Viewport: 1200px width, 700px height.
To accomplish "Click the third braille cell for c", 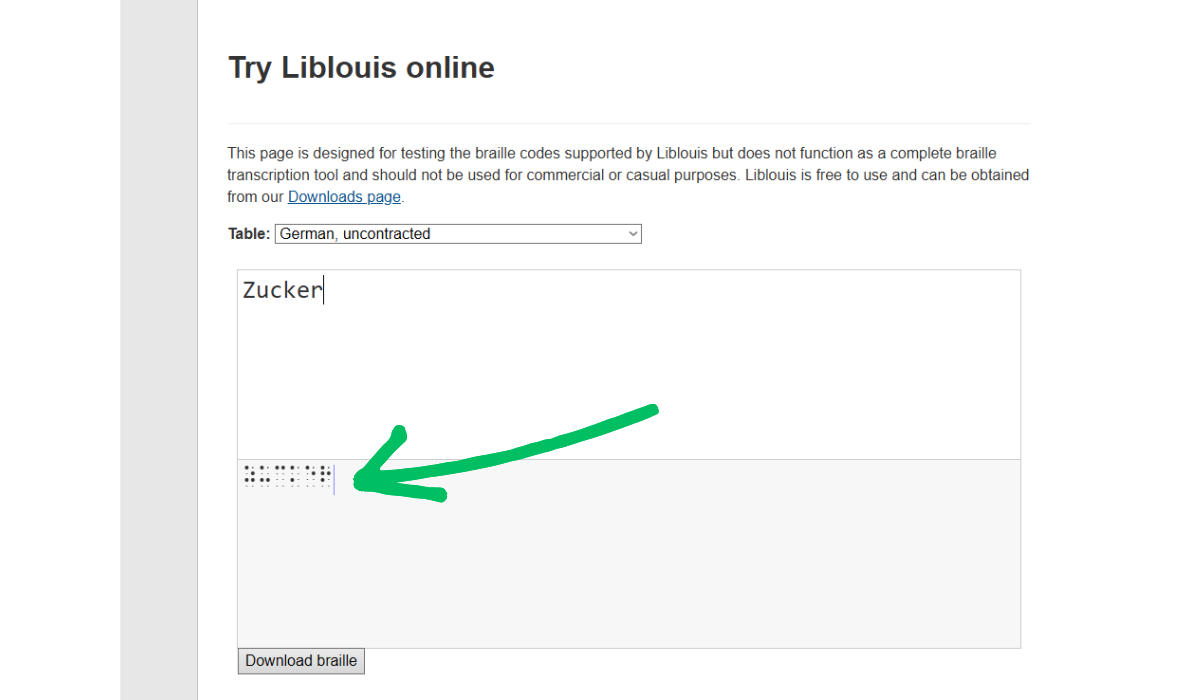I will 280,475.
